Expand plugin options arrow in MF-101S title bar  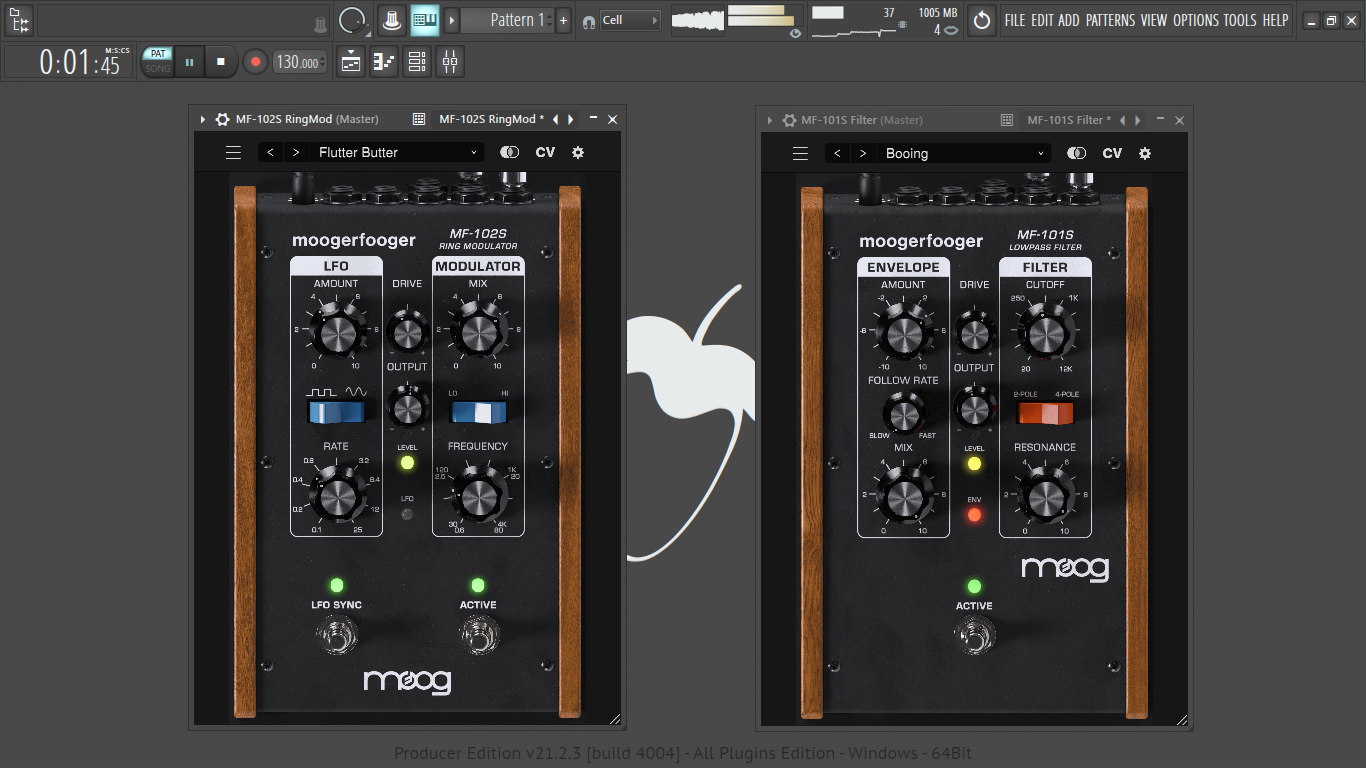[770, 120]
